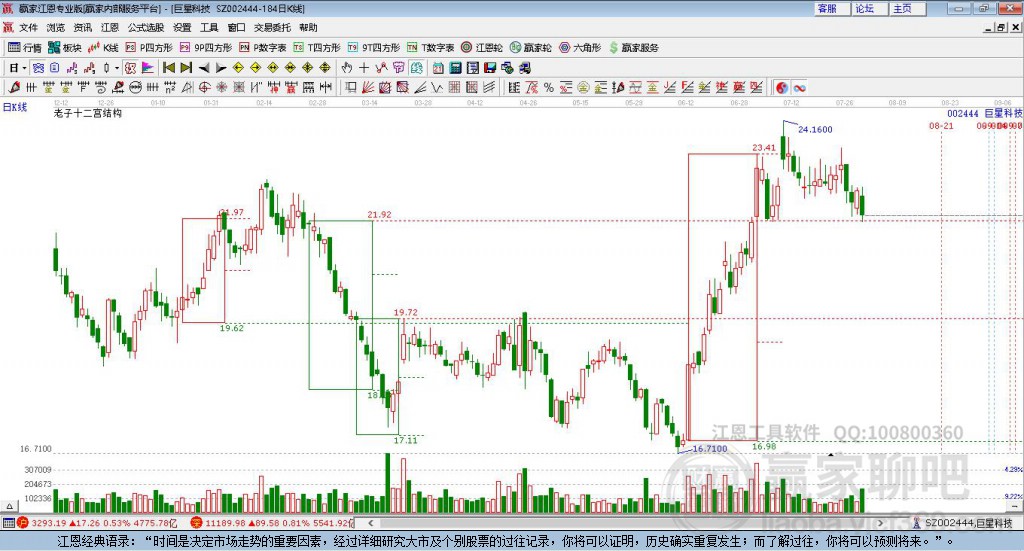The width and height of the screenshot is (1024, 551).
Task: Open the 行情 market quotes view
Action: click(x=25, y=48)
